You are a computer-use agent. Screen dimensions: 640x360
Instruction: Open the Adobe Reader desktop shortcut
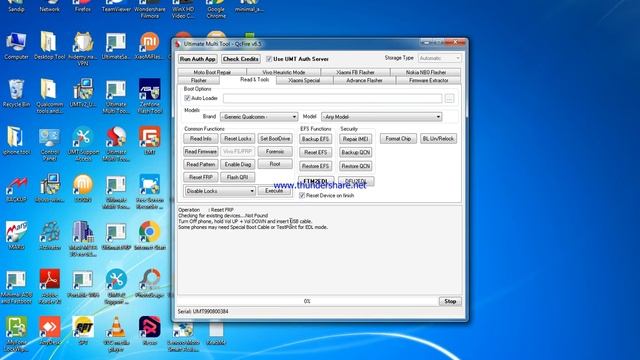[49, 287]
